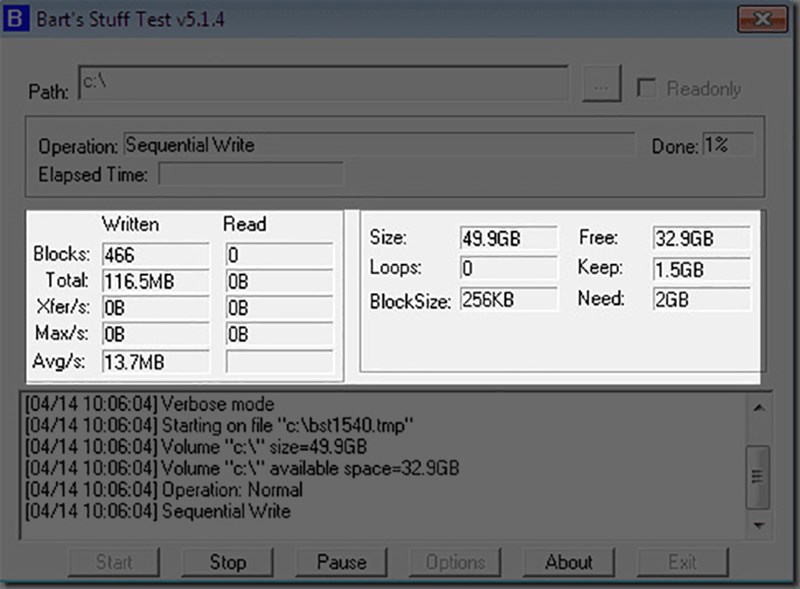Click the last log line "Sequential Write"
The width and height of the screenshot is (800, 589).
click(158, 511)
